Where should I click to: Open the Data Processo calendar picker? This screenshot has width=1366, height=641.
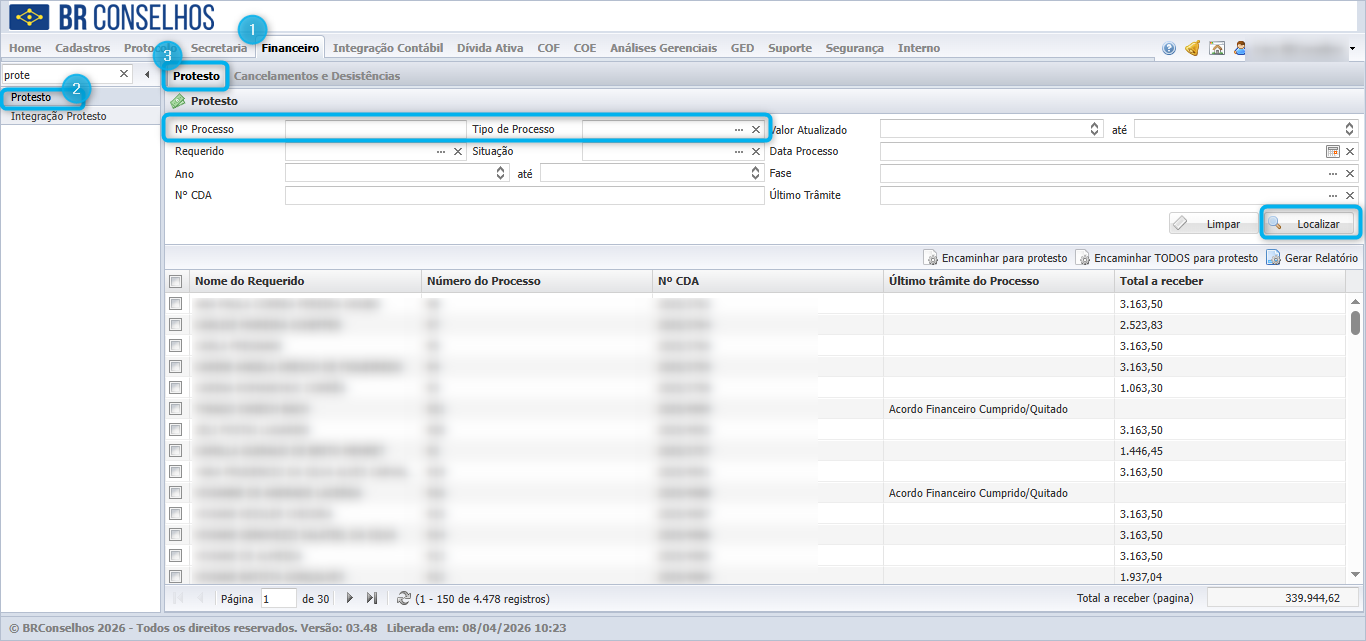(x=1332, y=151)
